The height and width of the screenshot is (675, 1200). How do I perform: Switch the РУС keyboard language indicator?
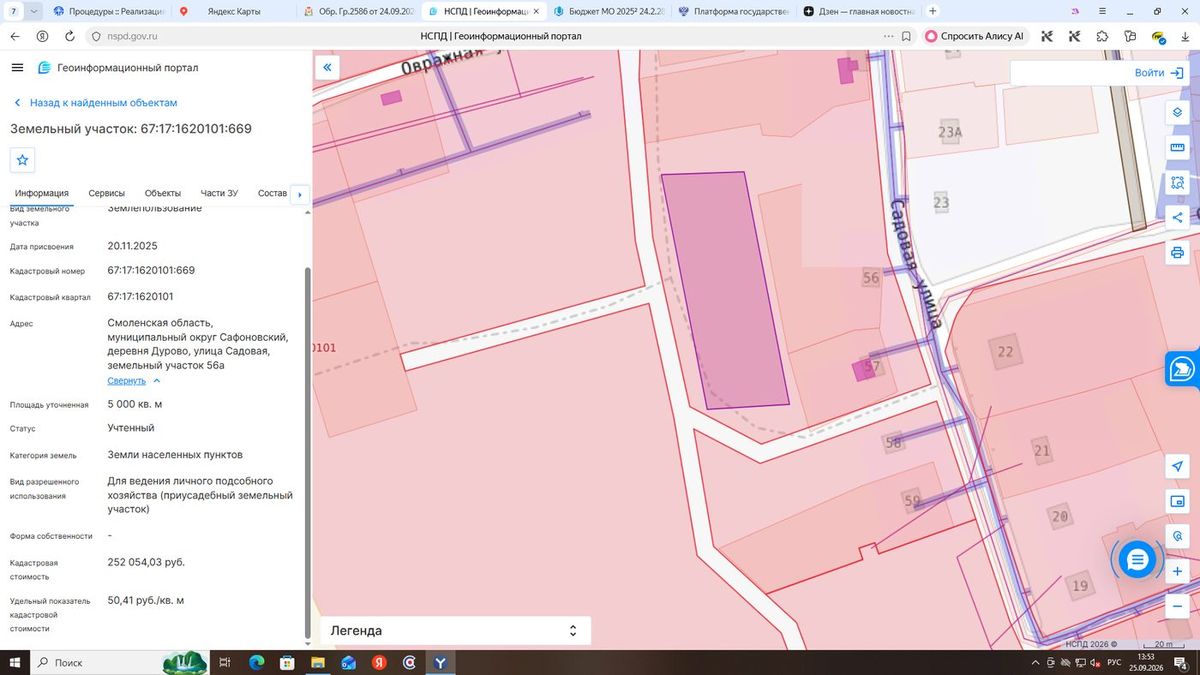[x=1114, y=663]
